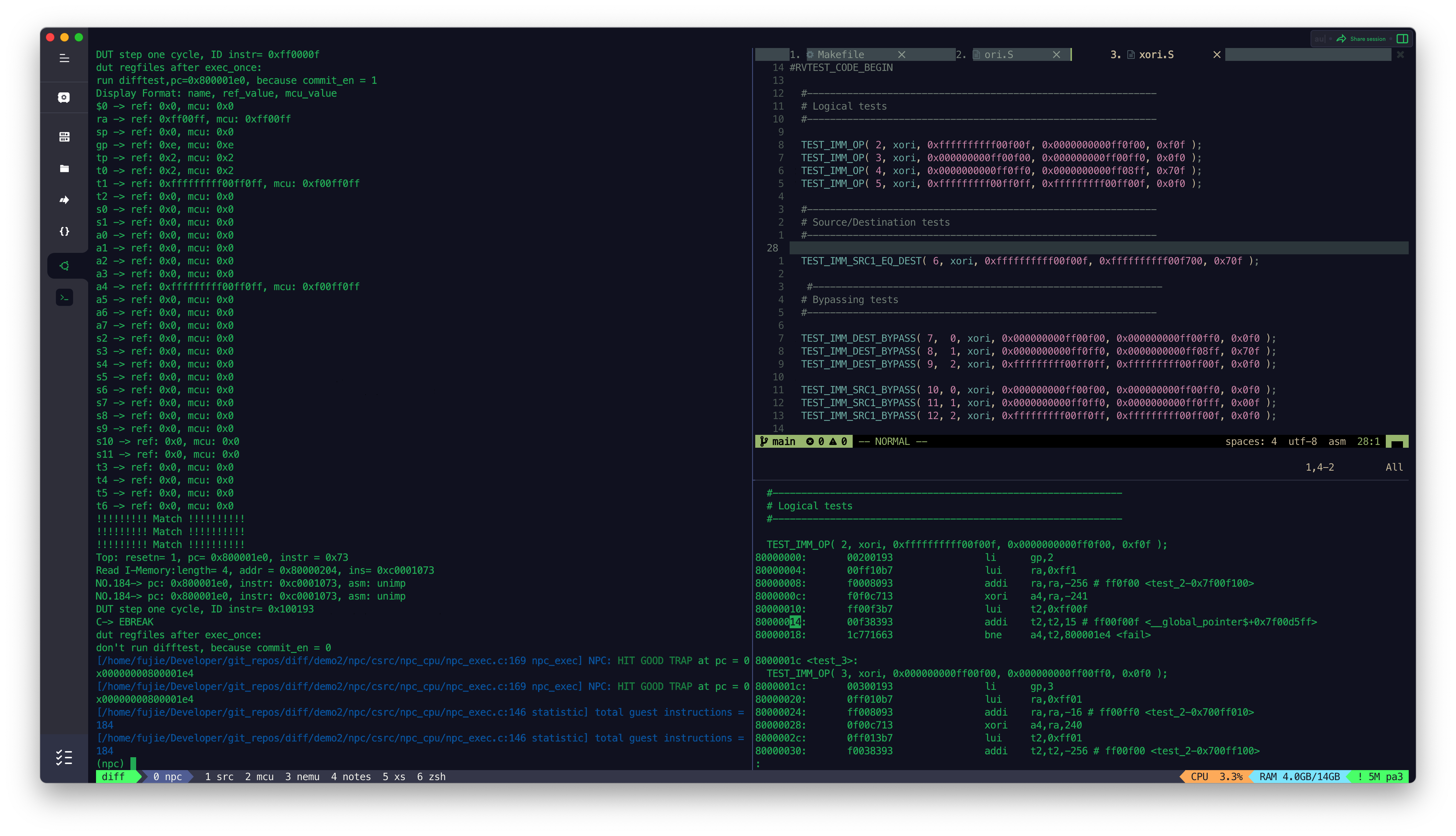Viewport: 1456px width, 836px height.
Task: Open the Snippets curly braces icon
Action: tap(64, 231)
